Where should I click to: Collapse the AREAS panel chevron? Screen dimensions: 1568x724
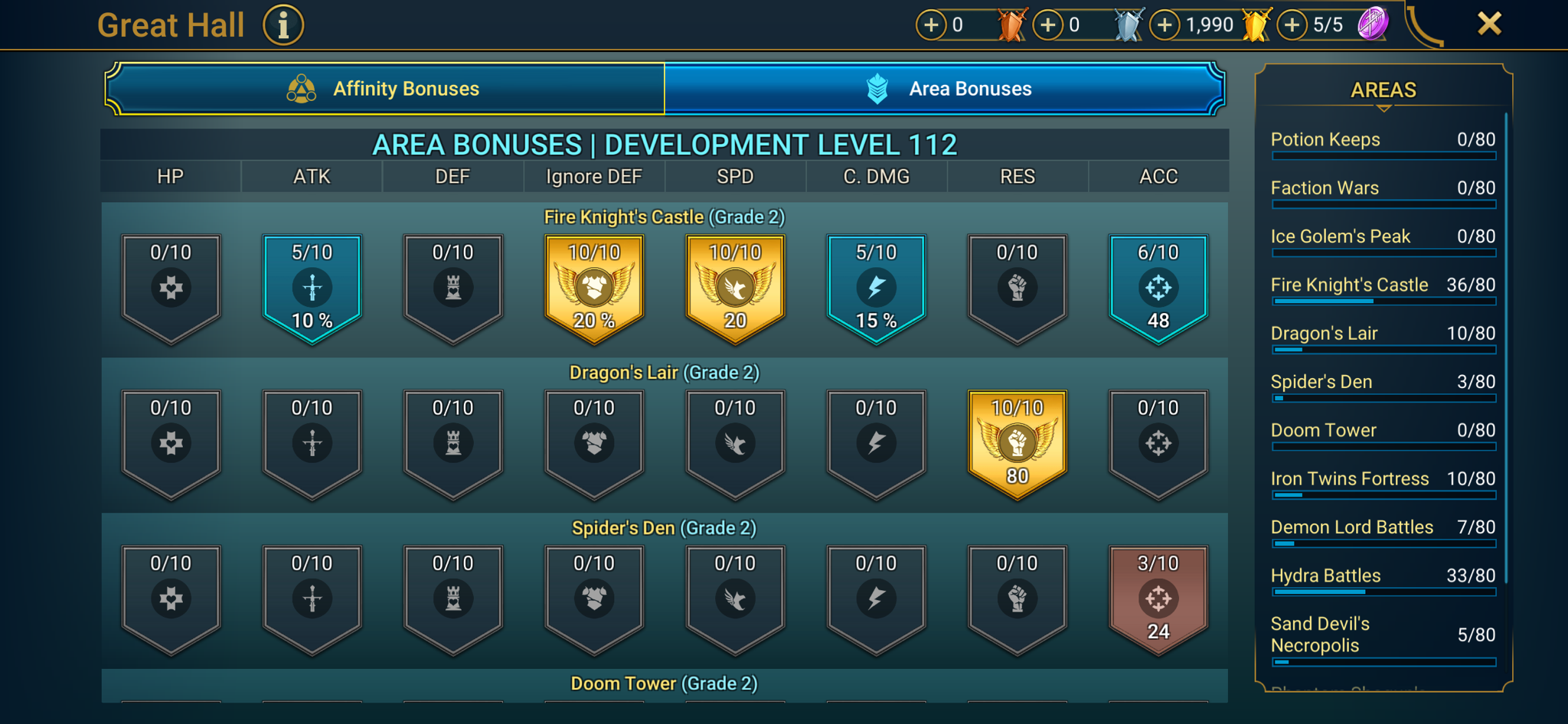pos(1383,109)
